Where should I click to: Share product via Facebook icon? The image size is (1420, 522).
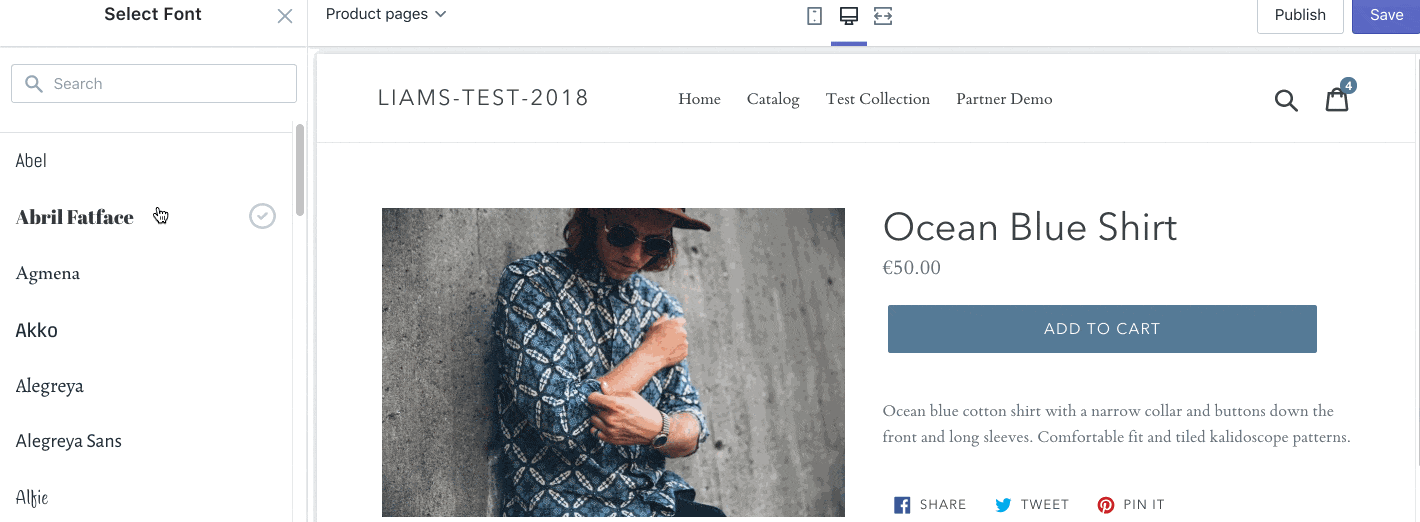click(902, 505)
